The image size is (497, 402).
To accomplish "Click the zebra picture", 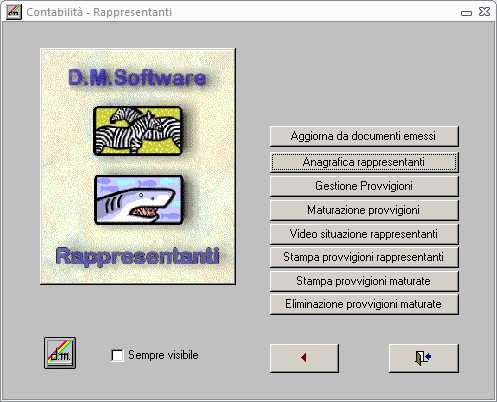I will 138,131.
